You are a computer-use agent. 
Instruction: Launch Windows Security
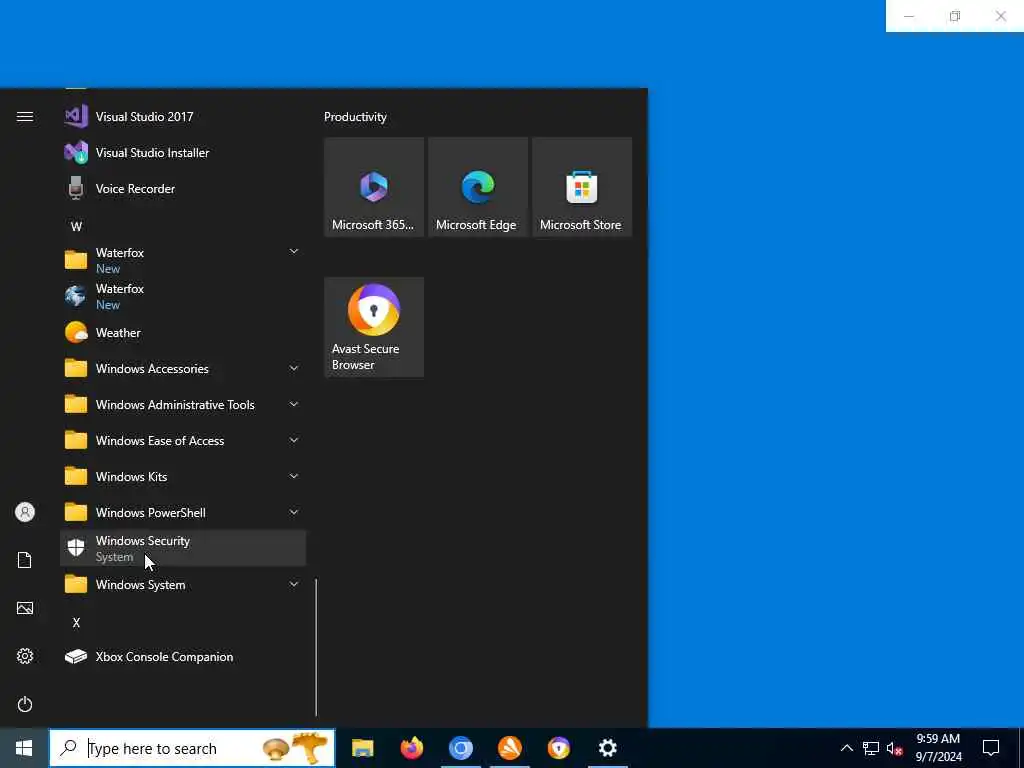coord(183,548)
